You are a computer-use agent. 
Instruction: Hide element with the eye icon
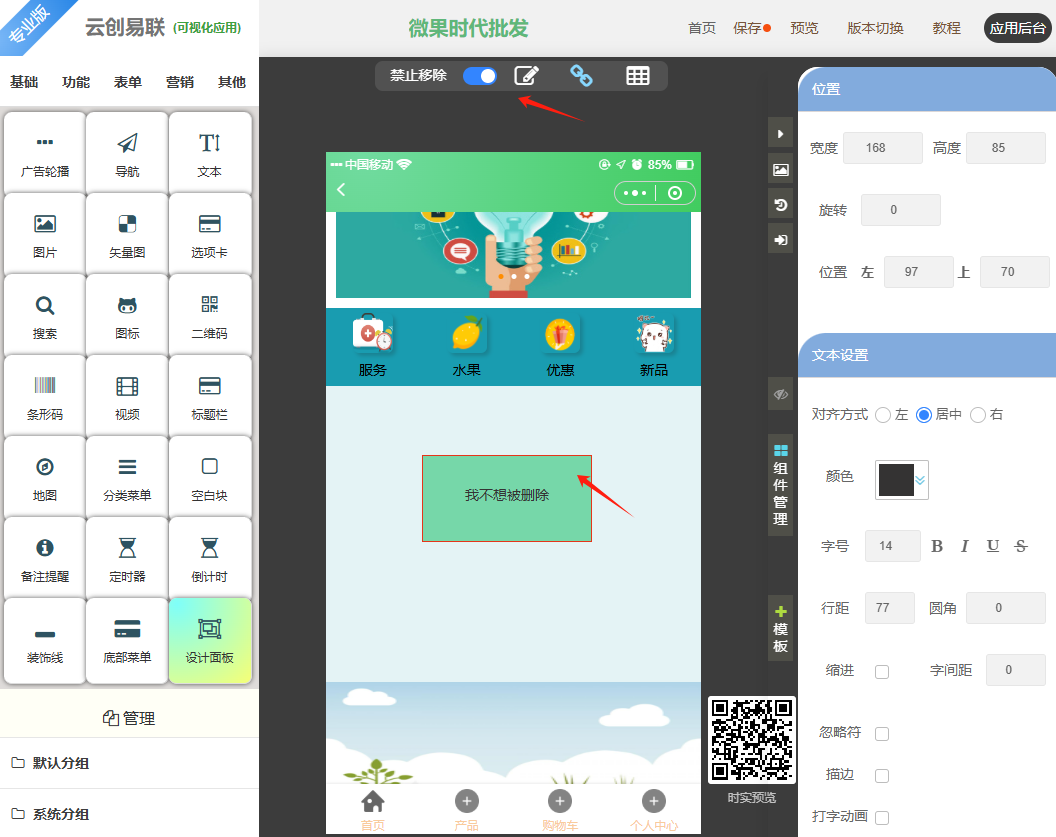click(x=780, y=394)
